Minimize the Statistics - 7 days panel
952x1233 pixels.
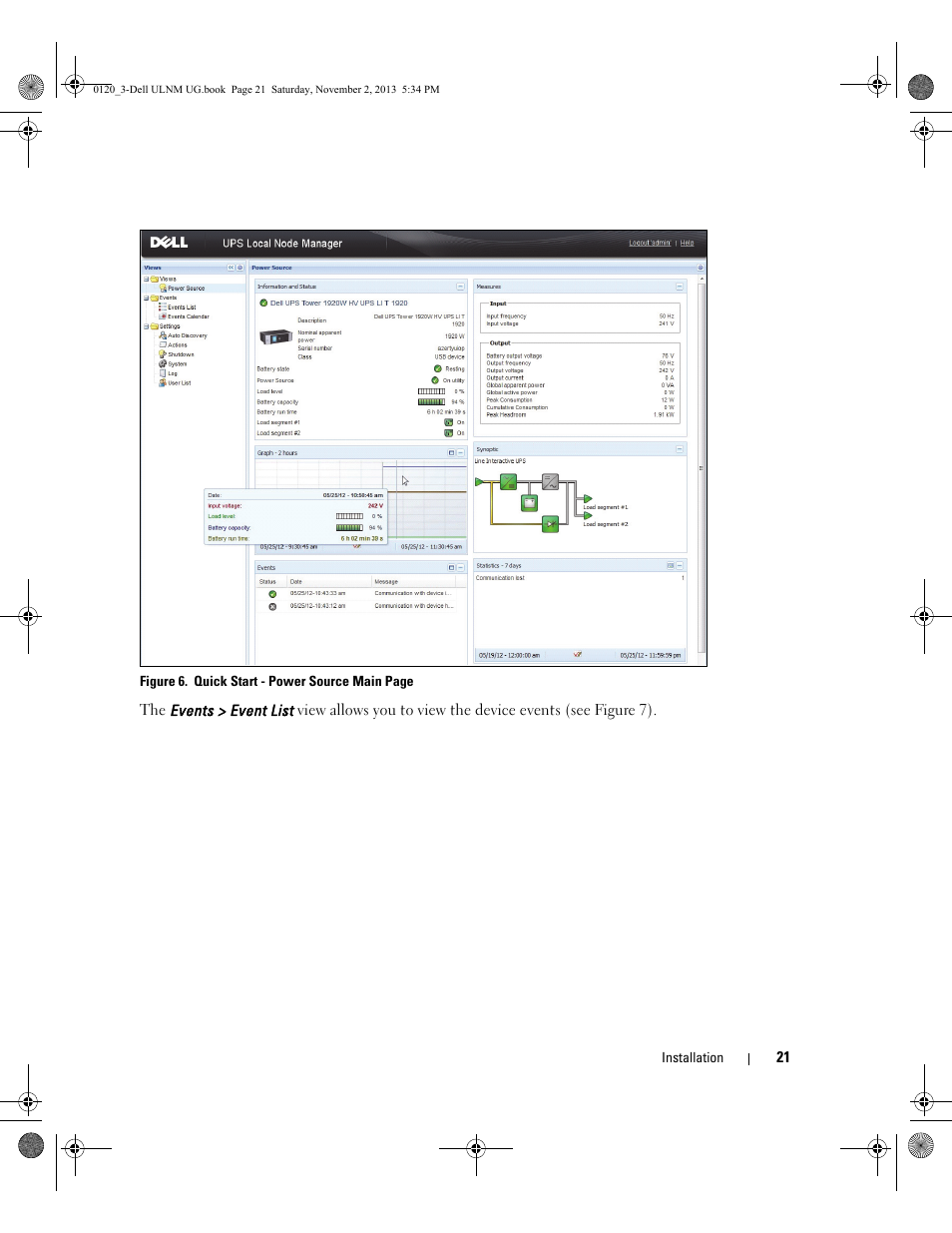pos(680,566)
